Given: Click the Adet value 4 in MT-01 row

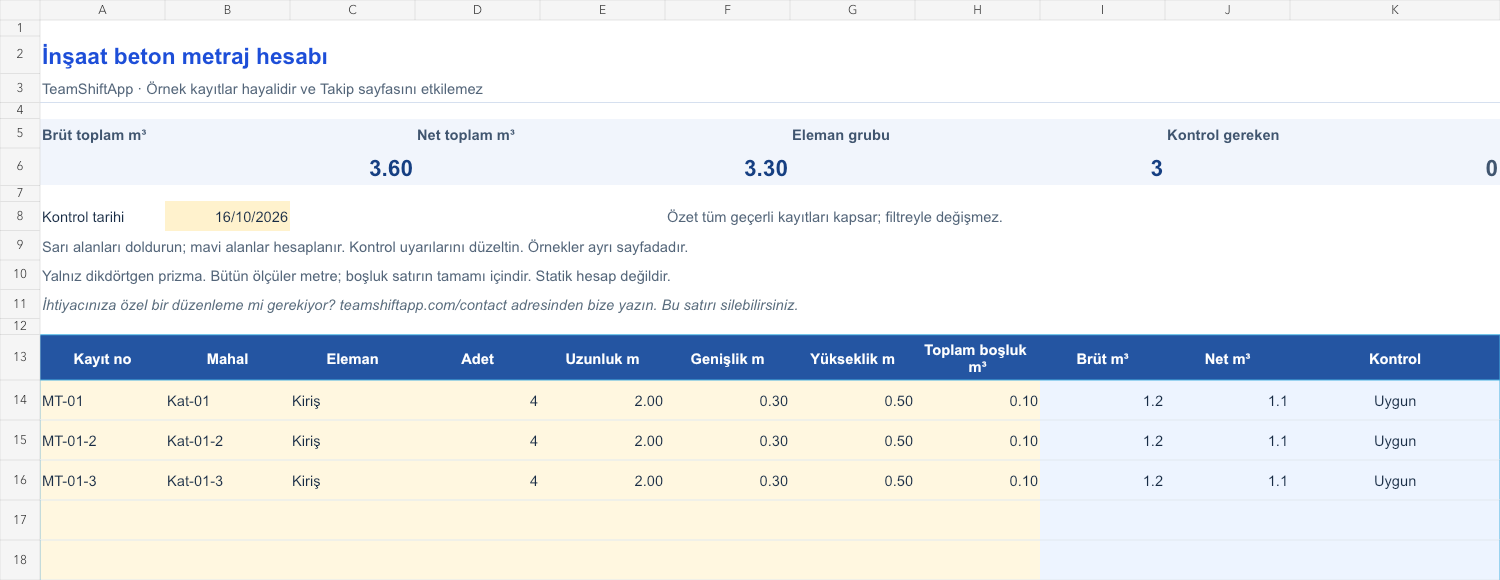Looking at the screenshot, I should point(477,401).
